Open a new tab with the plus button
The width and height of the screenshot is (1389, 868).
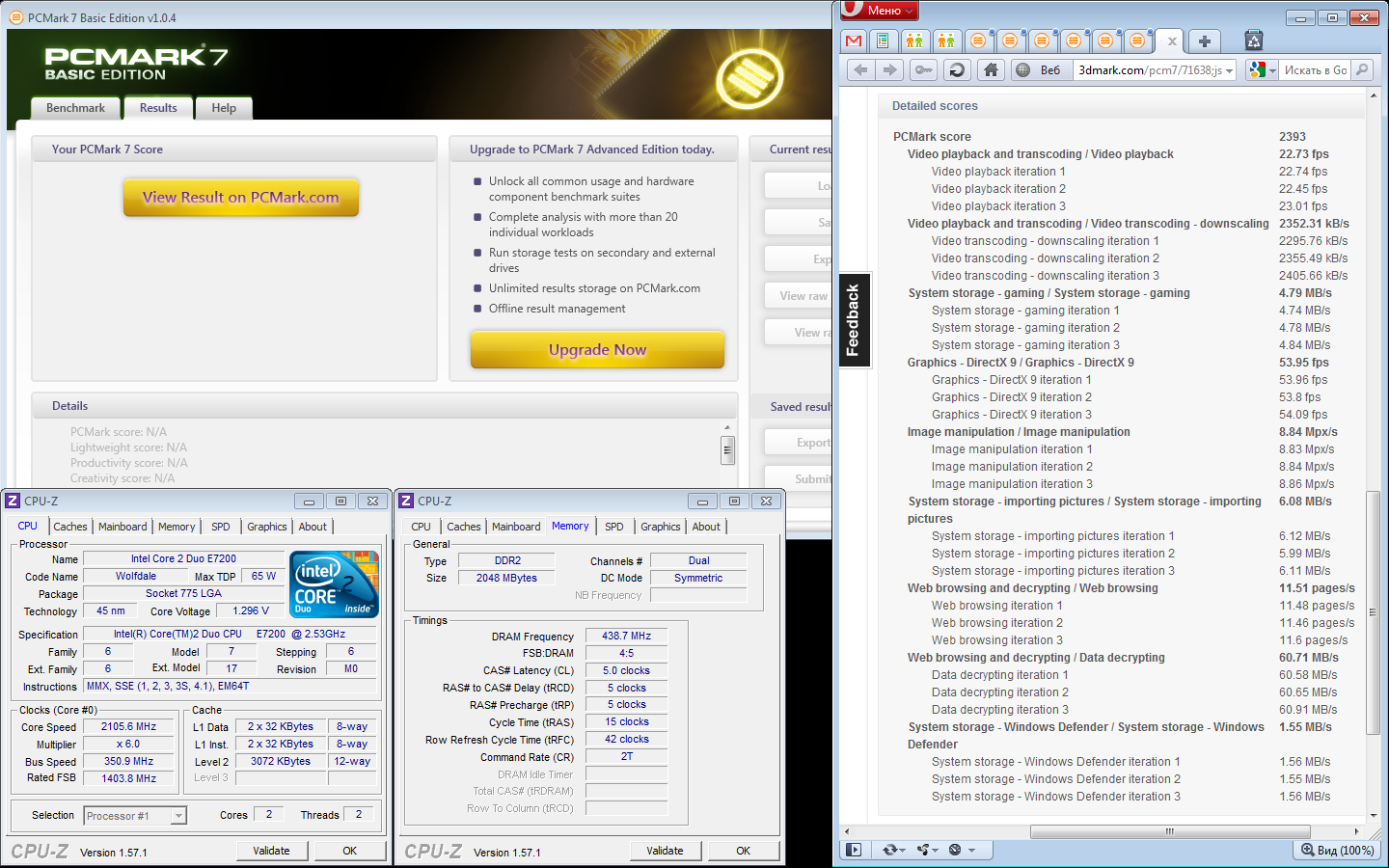[x=1204, y=41]
